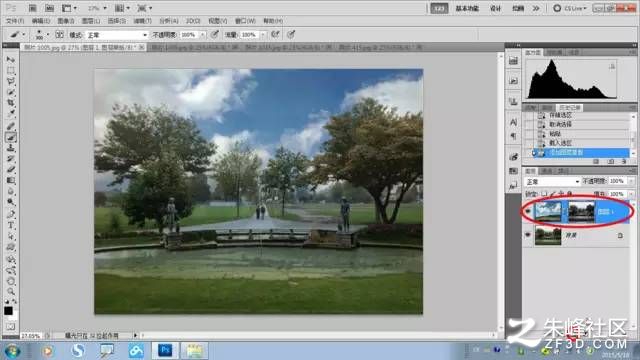Select the Clone Stamp tool
This screenshot has width=640, height=360.
click(11, 148)
